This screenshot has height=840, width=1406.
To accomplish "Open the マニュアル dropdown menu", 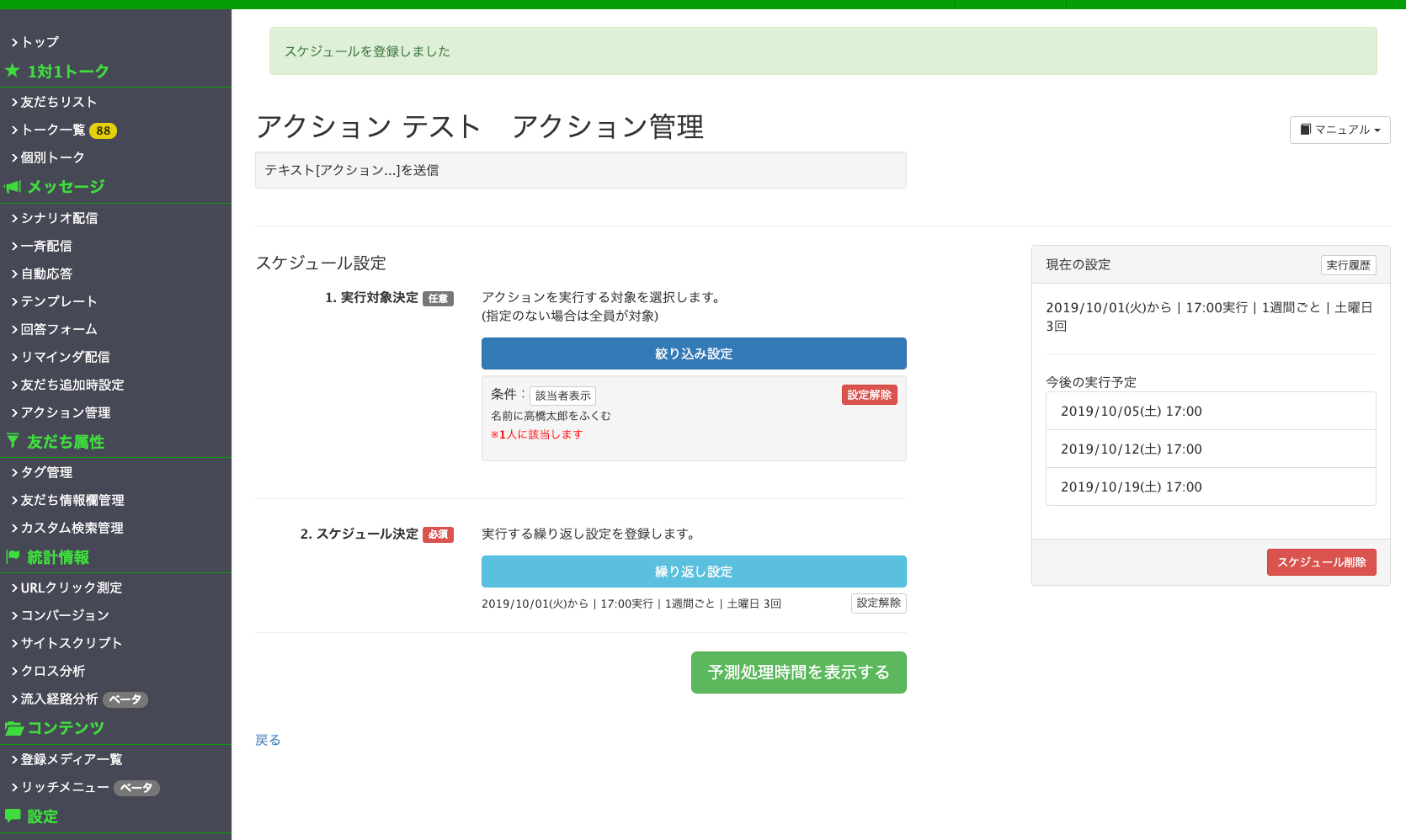I will pos(1339,130).
